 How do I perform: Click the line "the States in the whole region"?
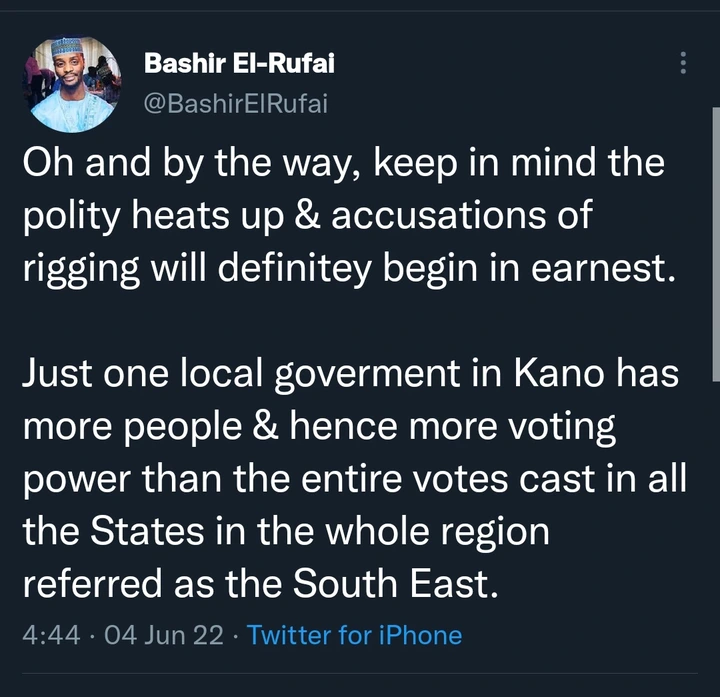click(286, 530)
